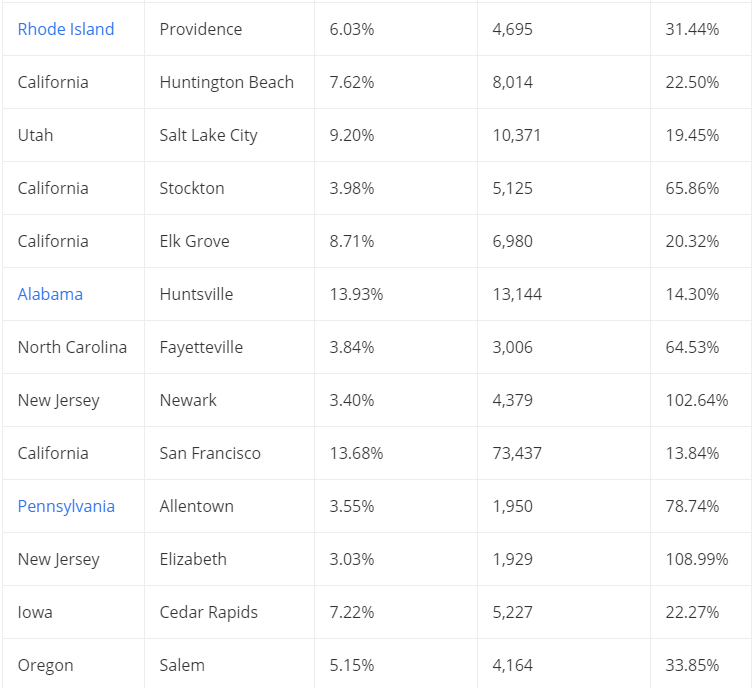Click the San Francisco cell

210,453
